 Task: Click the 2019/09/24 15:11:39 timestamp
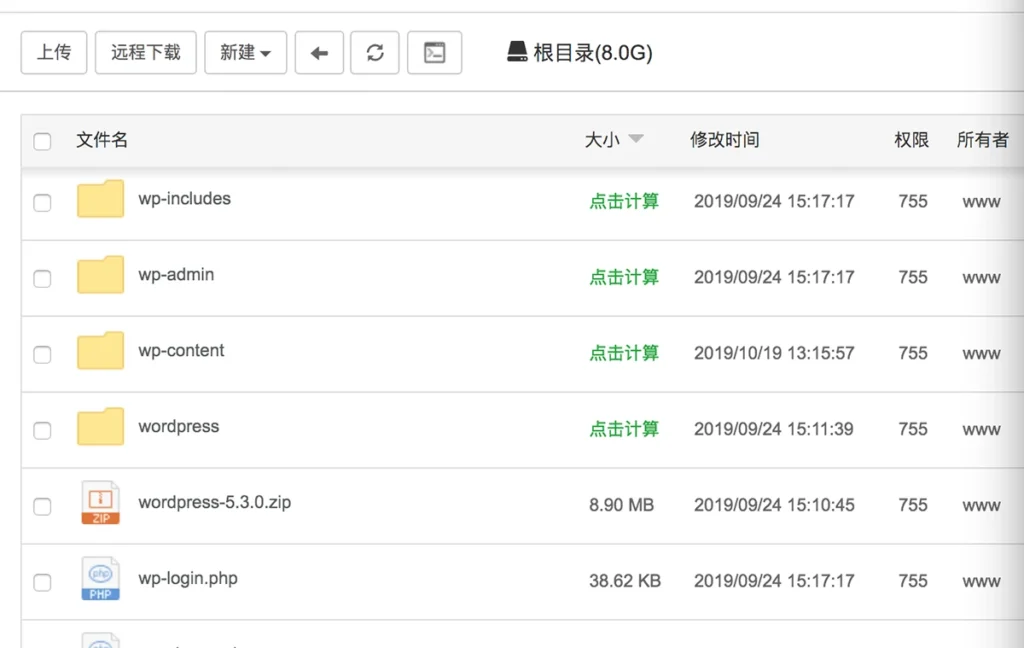[x=773, y=429]
